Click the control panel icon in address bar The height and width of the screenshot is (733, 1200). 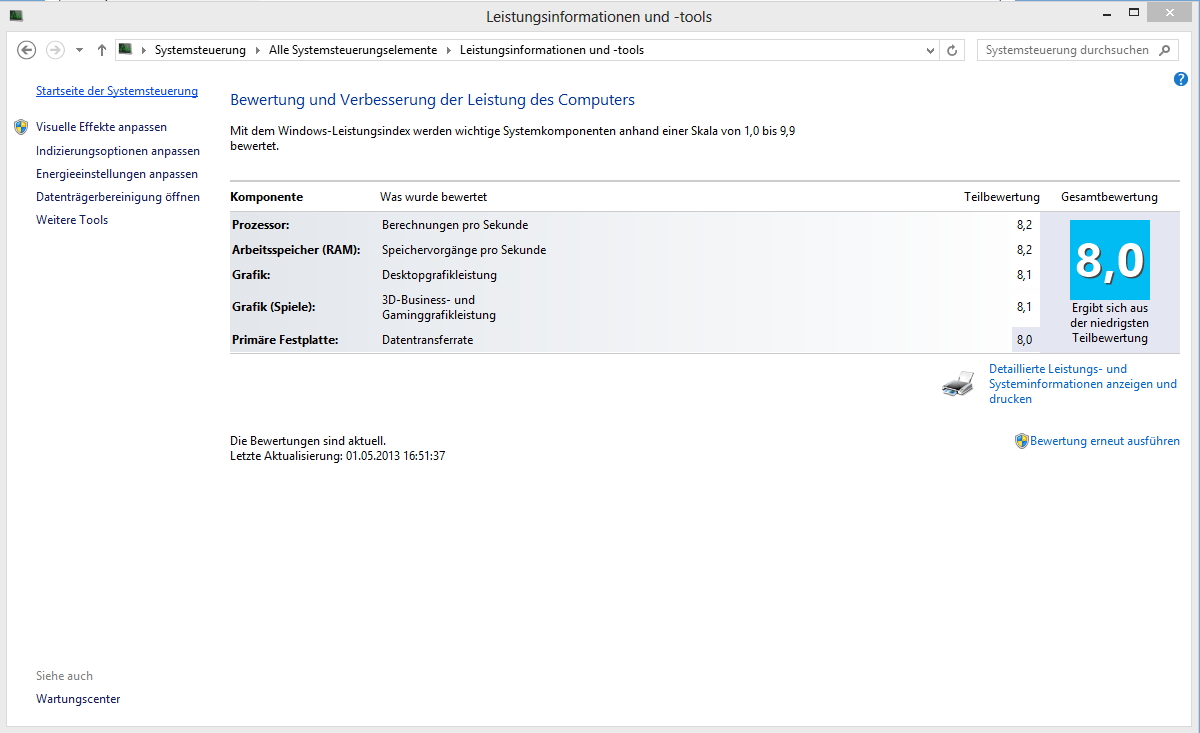tap(126, 49)
